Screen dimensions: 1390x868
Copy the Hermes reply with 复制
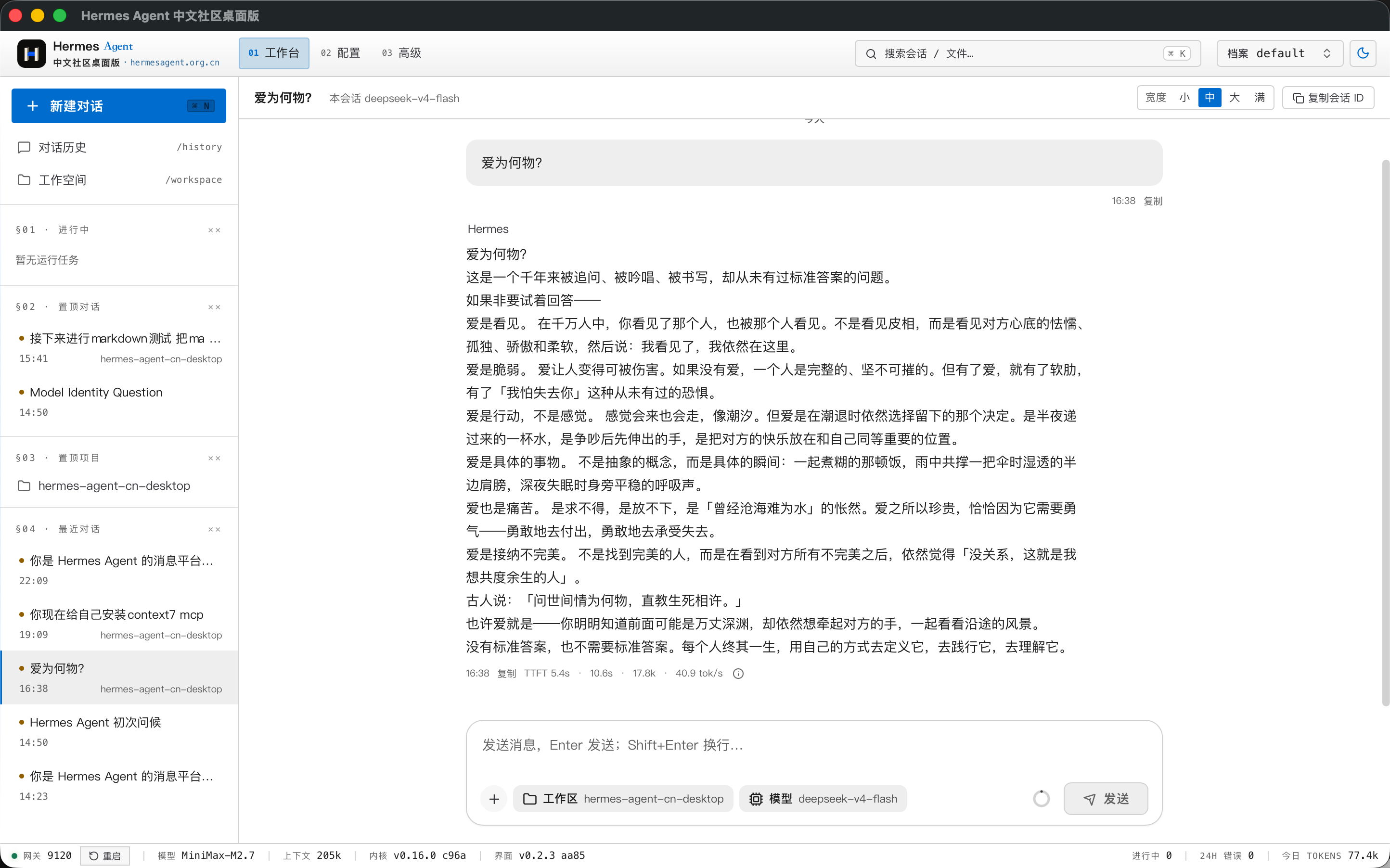(506, 674)
